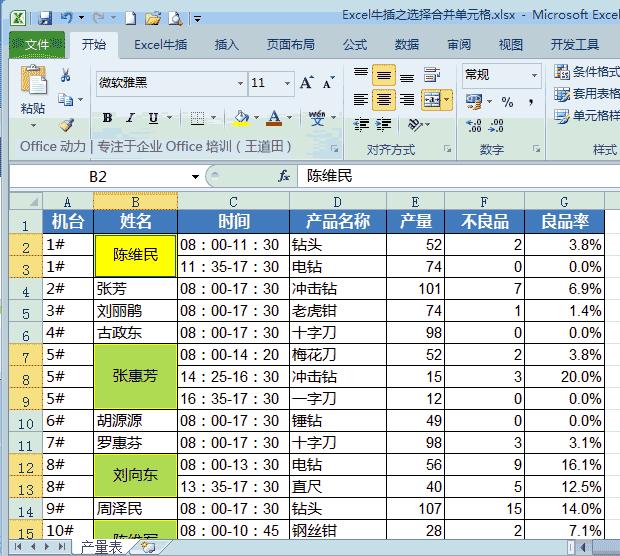The image size is (620, 556).
Task: Click the Accounting number format icon
Action: (474, 102)
